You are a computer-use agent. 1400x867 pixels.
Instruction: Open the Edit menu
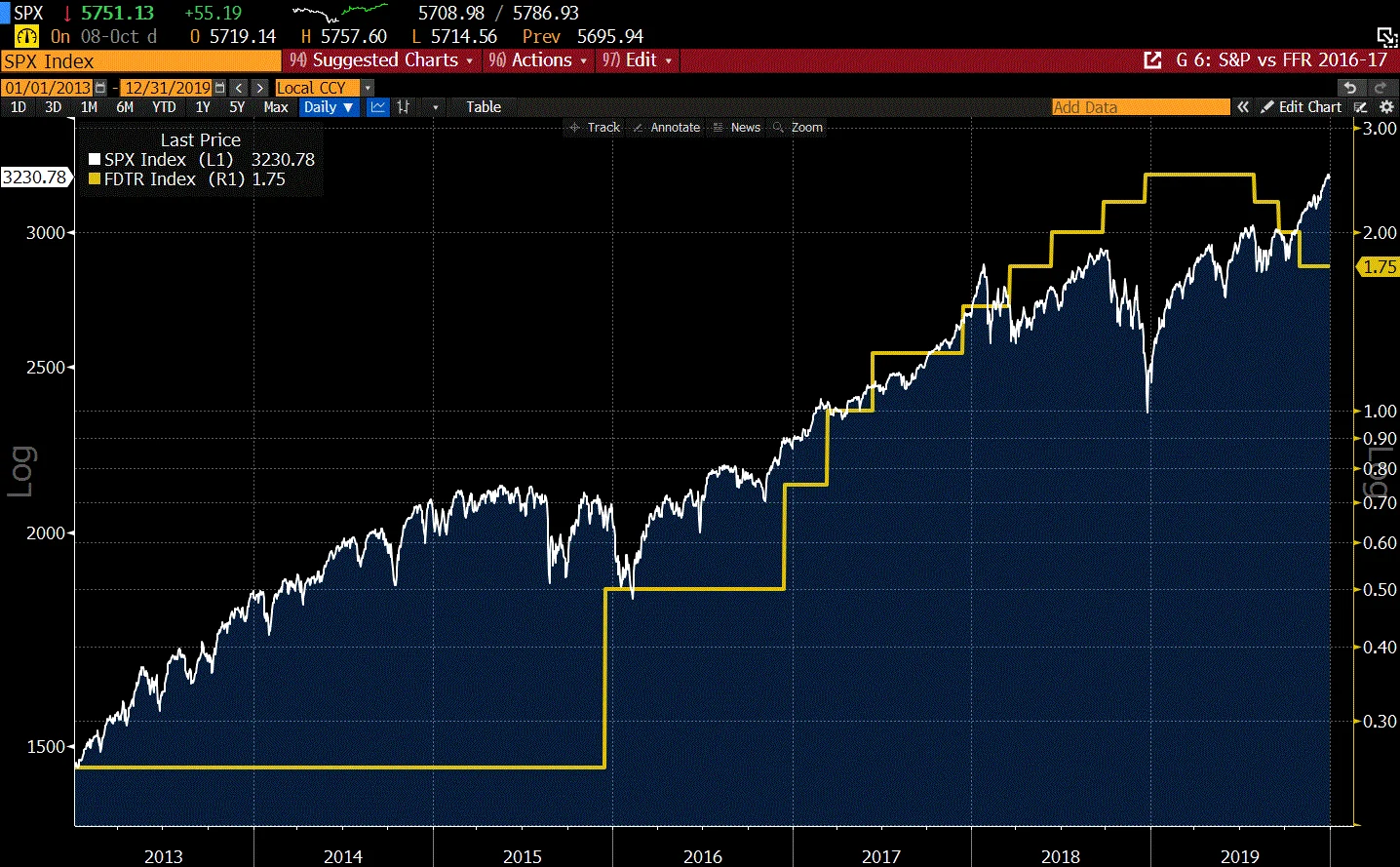click(637, 59)
